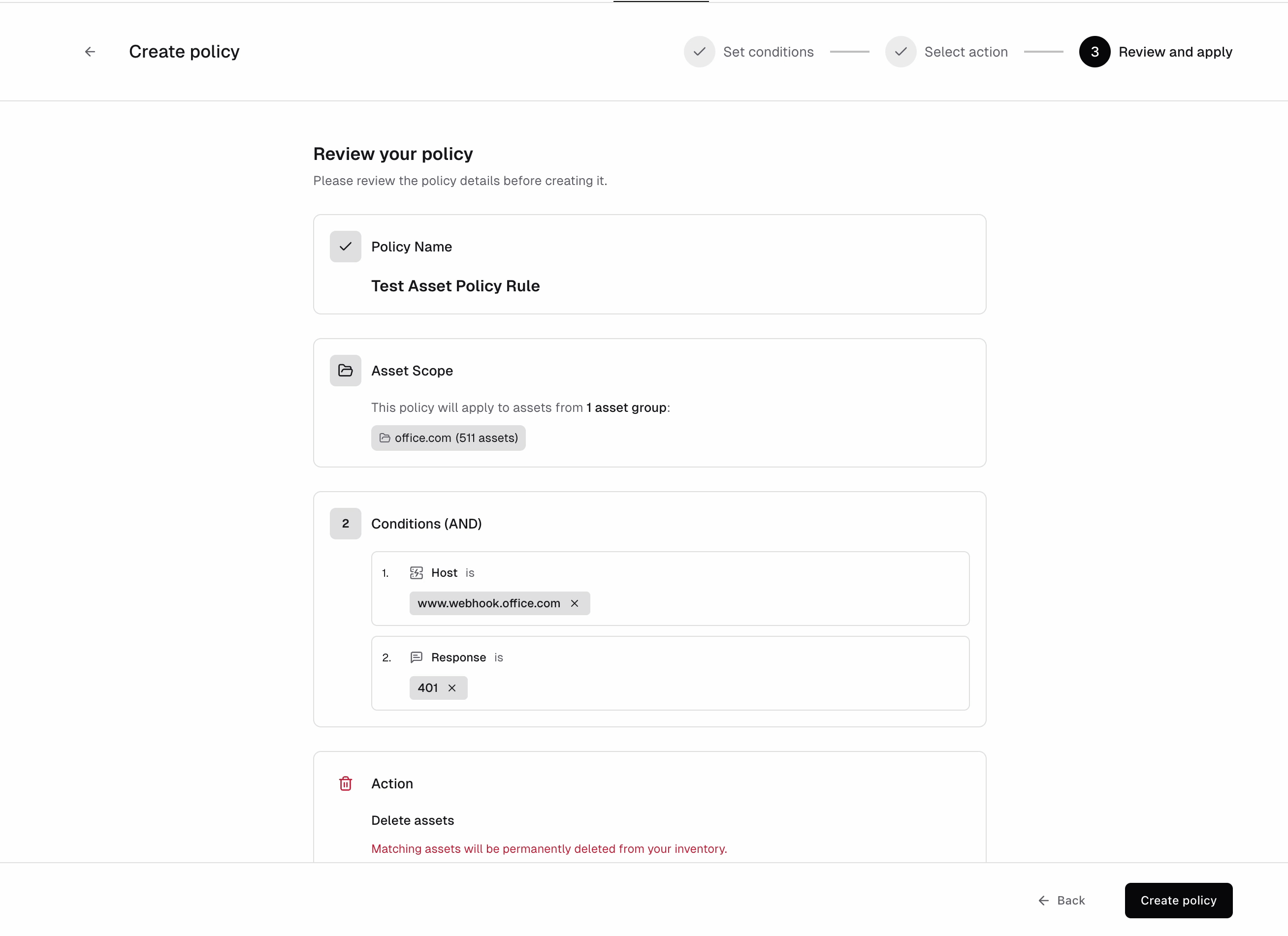Screen dimensions: 1288x936
Task: Select the Review and apply step label
Action: (1176, 51)
